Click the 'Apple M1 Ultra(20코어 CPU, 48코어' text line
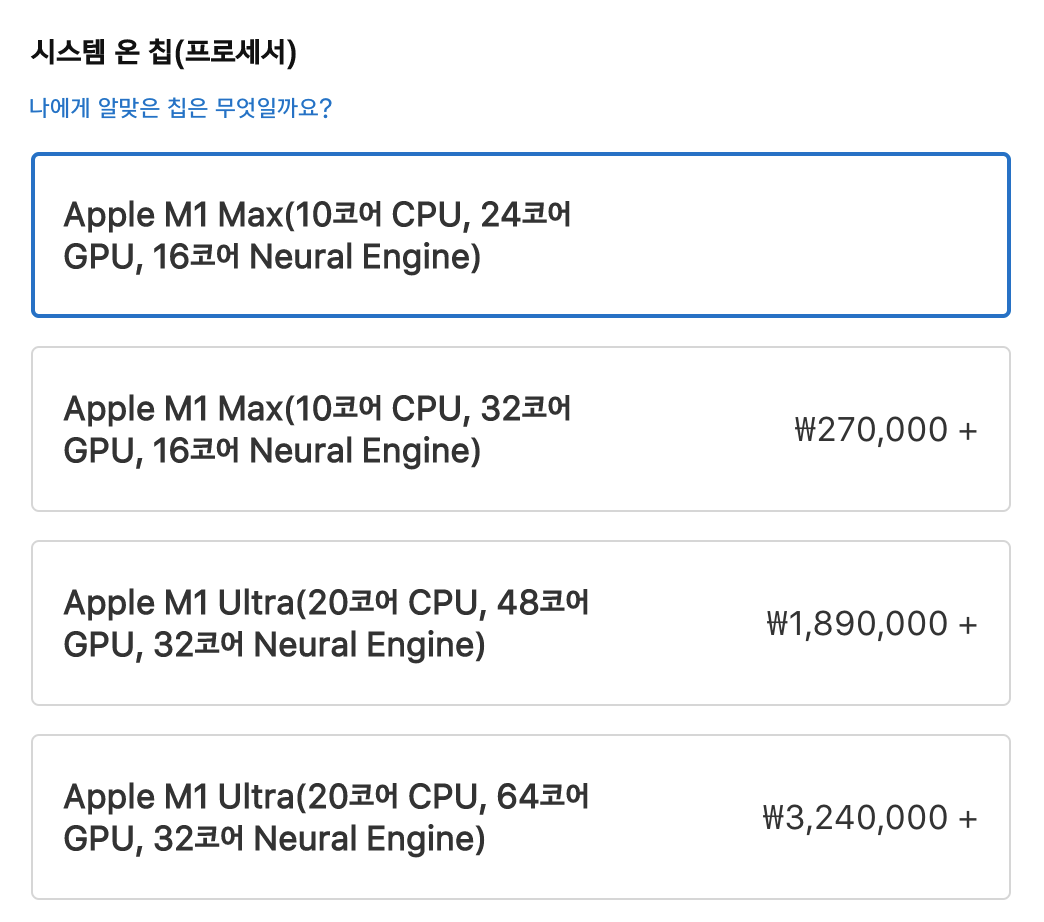The image size is (1044, 922). (326, 602)
